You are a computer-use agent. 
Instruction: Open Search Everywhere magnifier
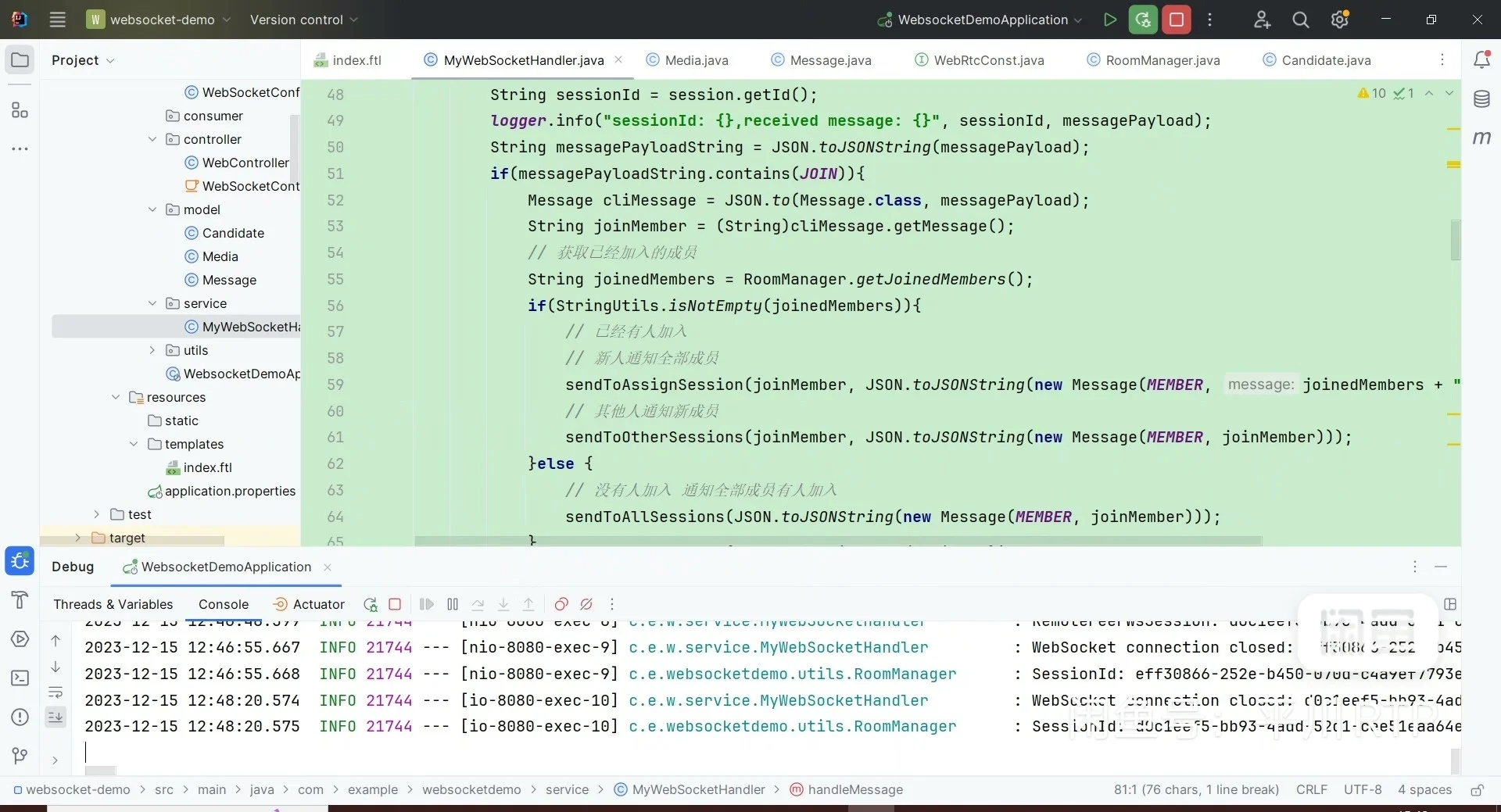1301,20
